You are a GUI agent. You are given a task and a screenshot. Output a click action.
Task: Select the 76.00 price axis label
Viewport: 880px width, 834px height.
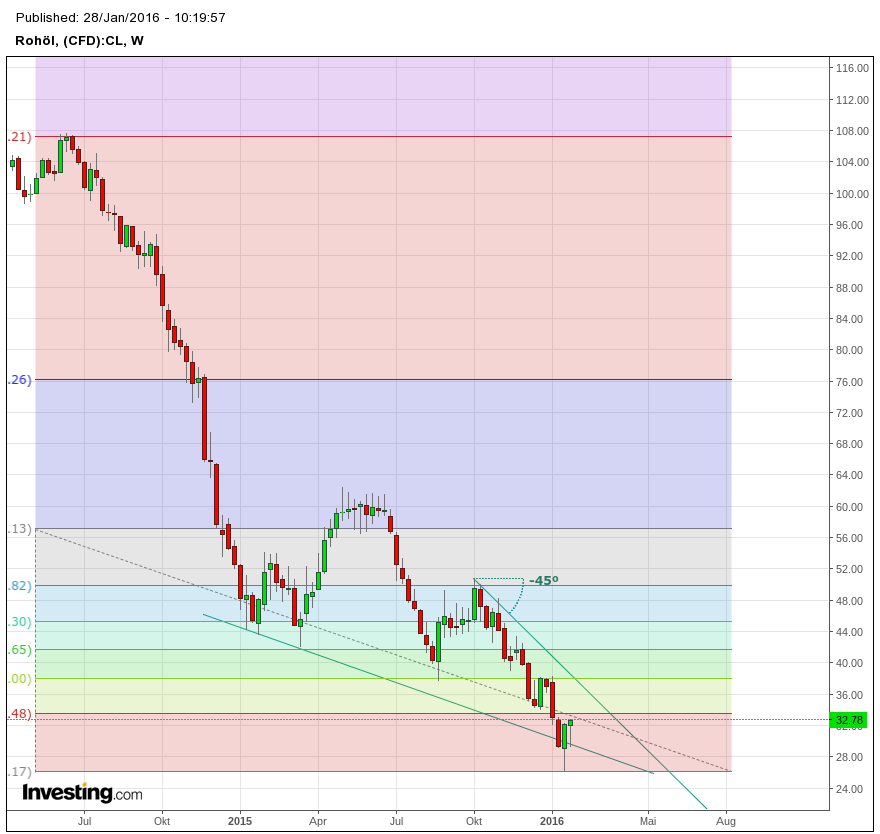click(x=849, y=382)
